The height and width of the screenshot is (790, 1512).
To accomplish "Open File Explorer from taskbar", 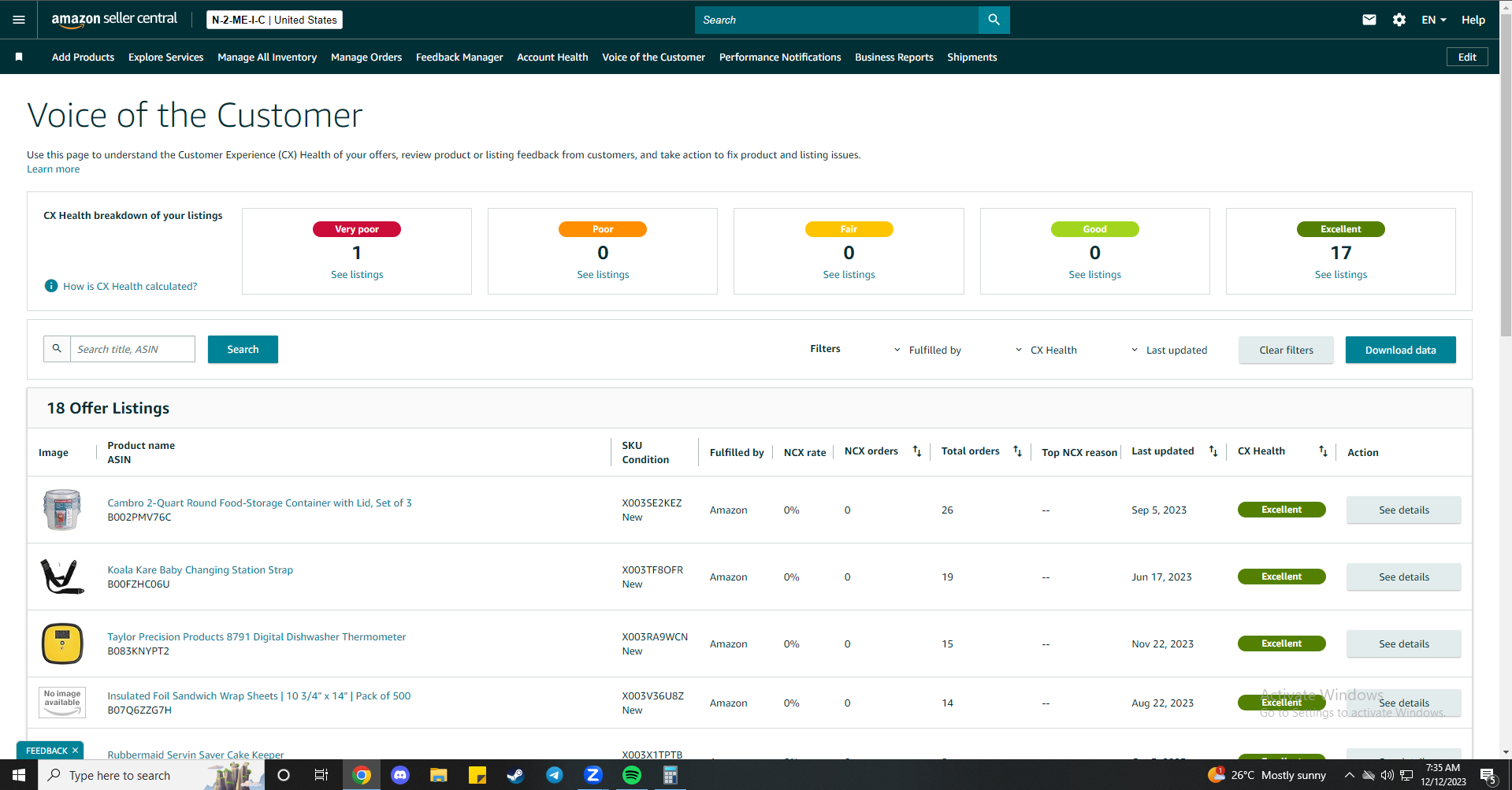I will (x=439, y=775).
